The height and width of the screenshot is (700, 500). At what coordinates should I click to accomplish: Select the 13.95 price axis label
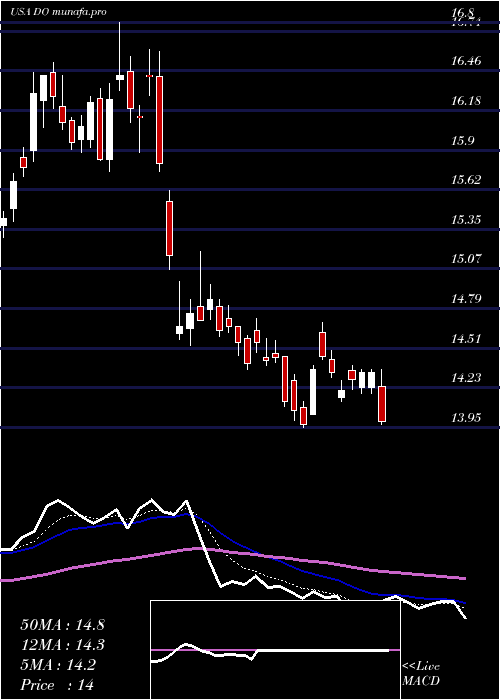click(466, 418)
